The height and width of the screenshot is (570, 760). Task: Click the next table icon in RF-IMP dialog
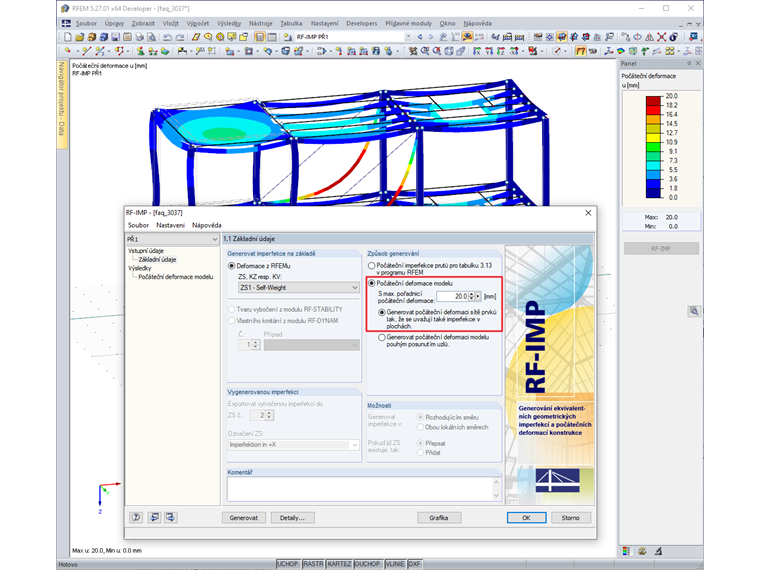(x=171, y=517)
